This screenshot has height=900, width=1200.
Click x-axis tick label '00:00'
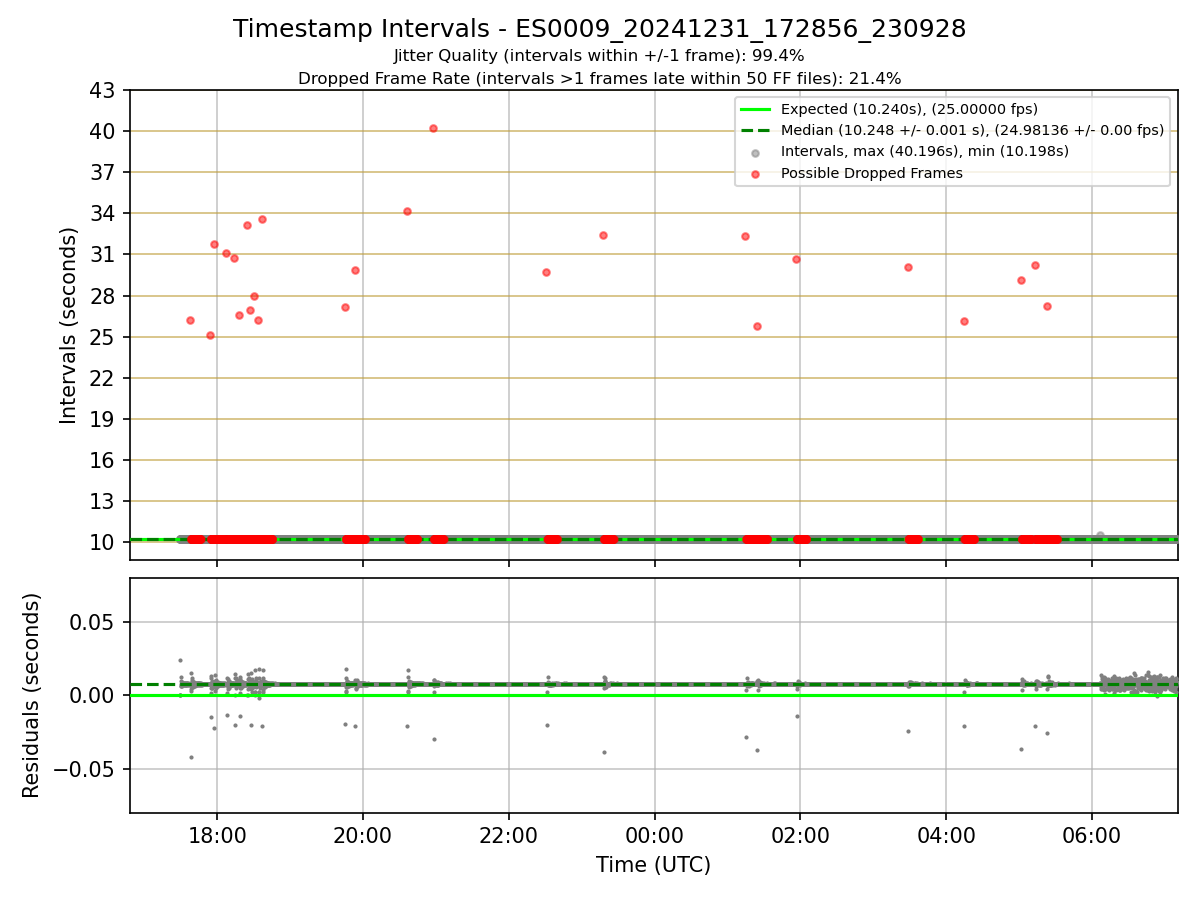pyautogui.click(x=654, y=835)
